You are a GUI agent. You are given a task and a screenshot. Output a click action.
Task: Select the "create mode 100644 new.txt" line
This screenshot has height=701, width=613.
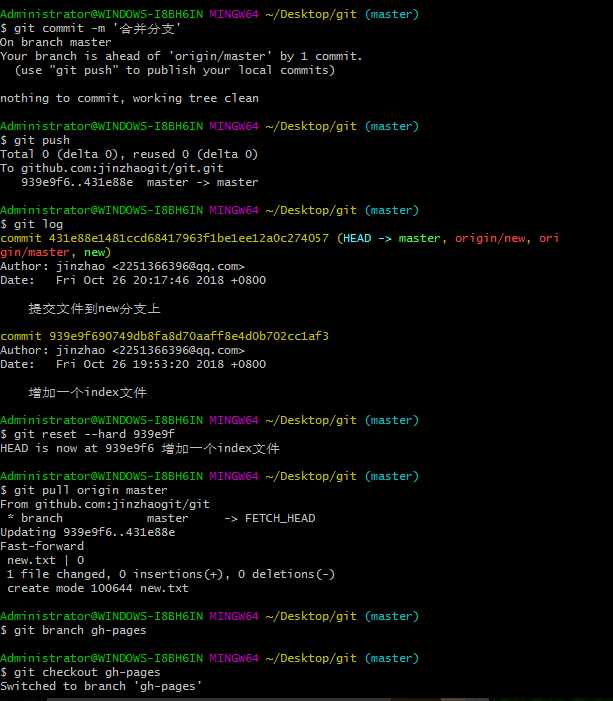(98, 588)
